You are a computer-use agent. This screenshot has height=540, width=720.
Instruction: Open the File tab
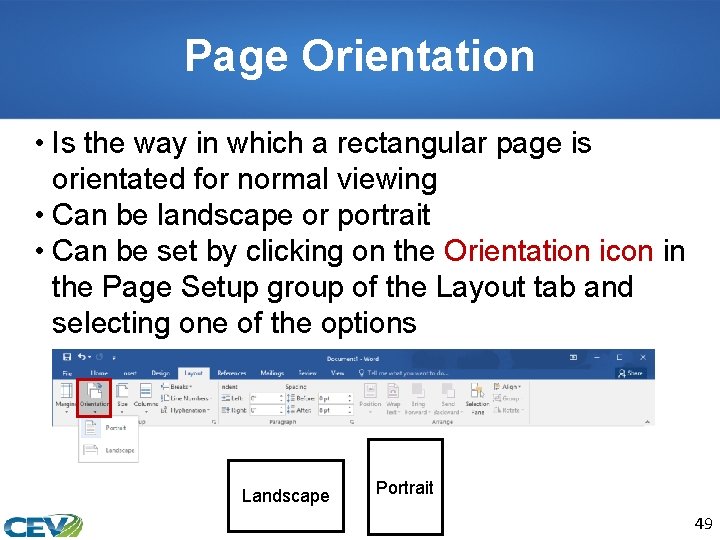click(67, 373)
